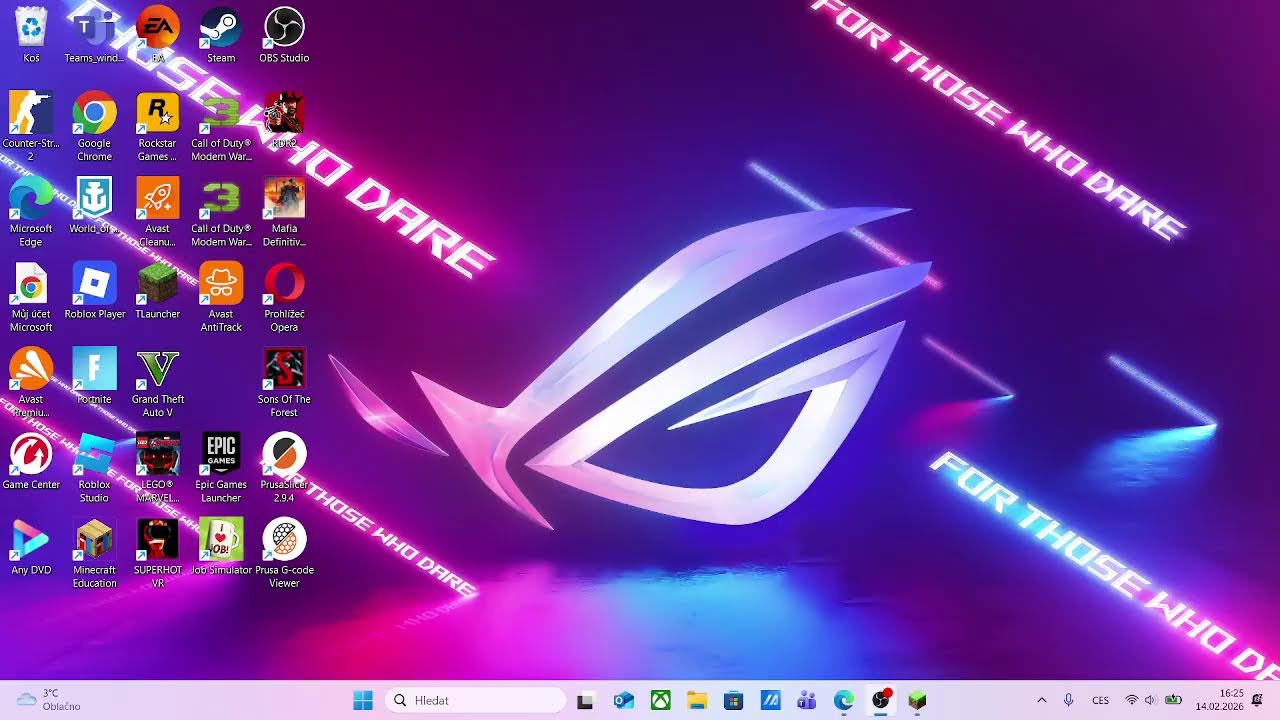Launch the Counter-Strike 2 desktop shortcut

[x=31, y=126]
